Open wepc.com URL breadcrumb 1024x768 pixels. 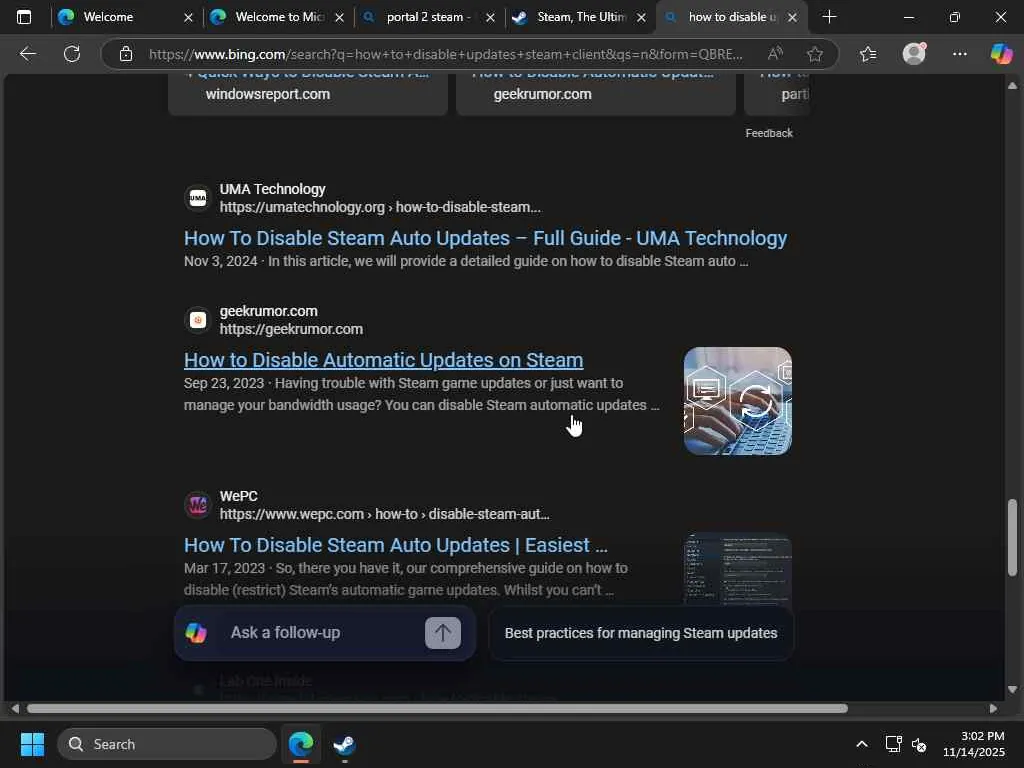pos(384,514)
